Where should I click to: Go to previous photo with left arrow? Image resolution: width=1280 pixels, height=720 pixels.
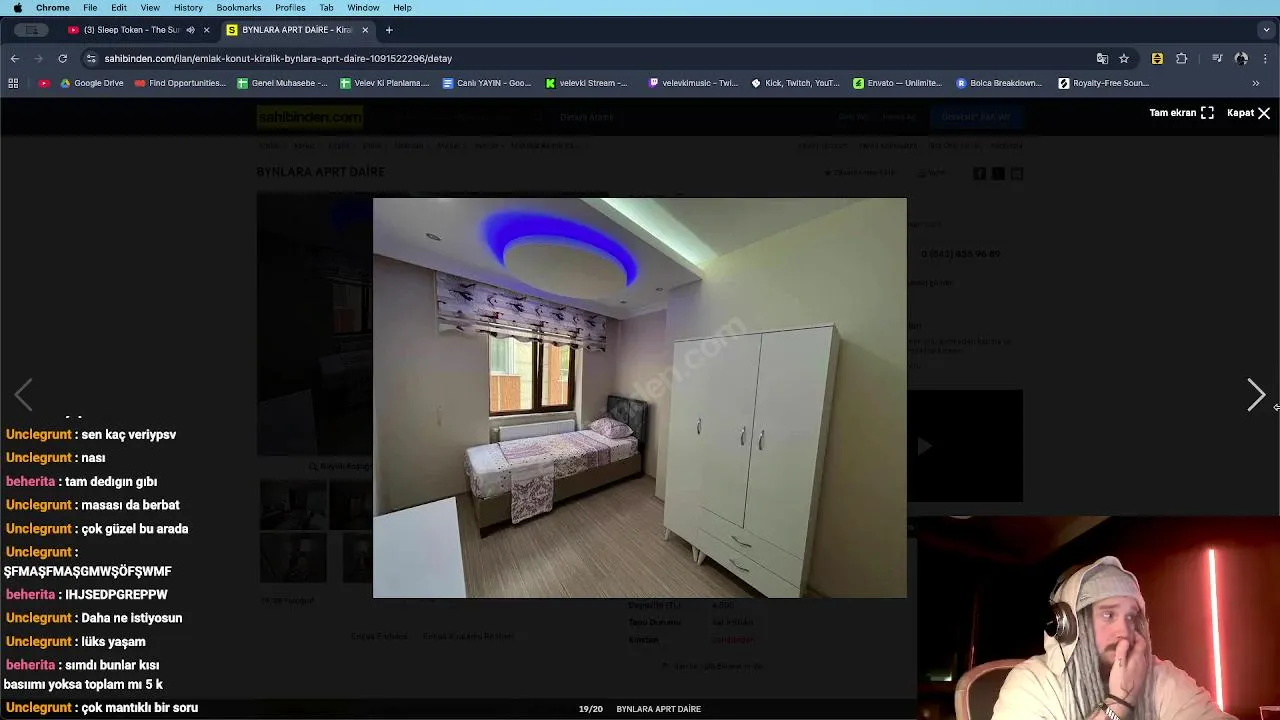coord(24,395)
